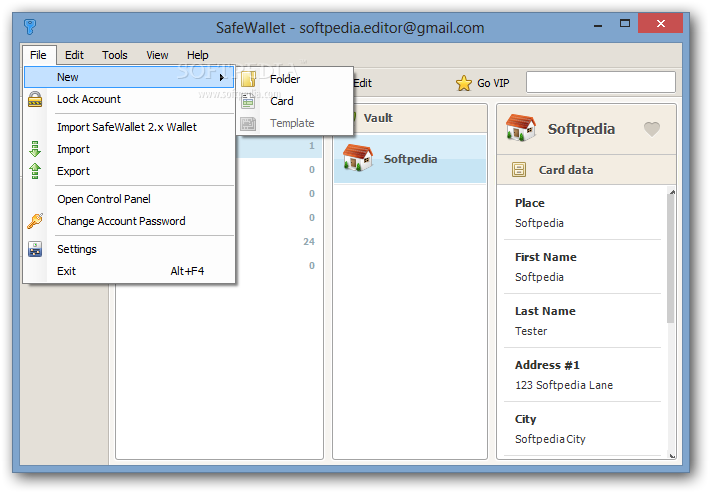This screenshot has width=710, height=493.
Task: Click the City value Softpedia City
Action: click(x=550, y=439)
